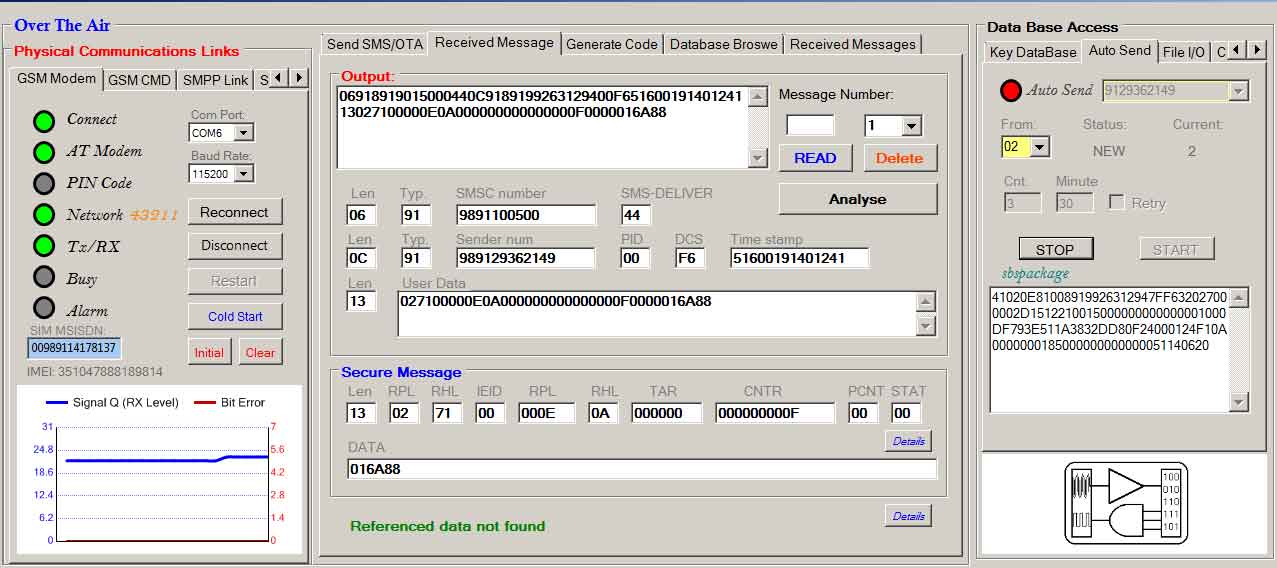Click the DCS field showing F6
The width and height of the screenshot is (1277, 568).
(x=689, y=258)
